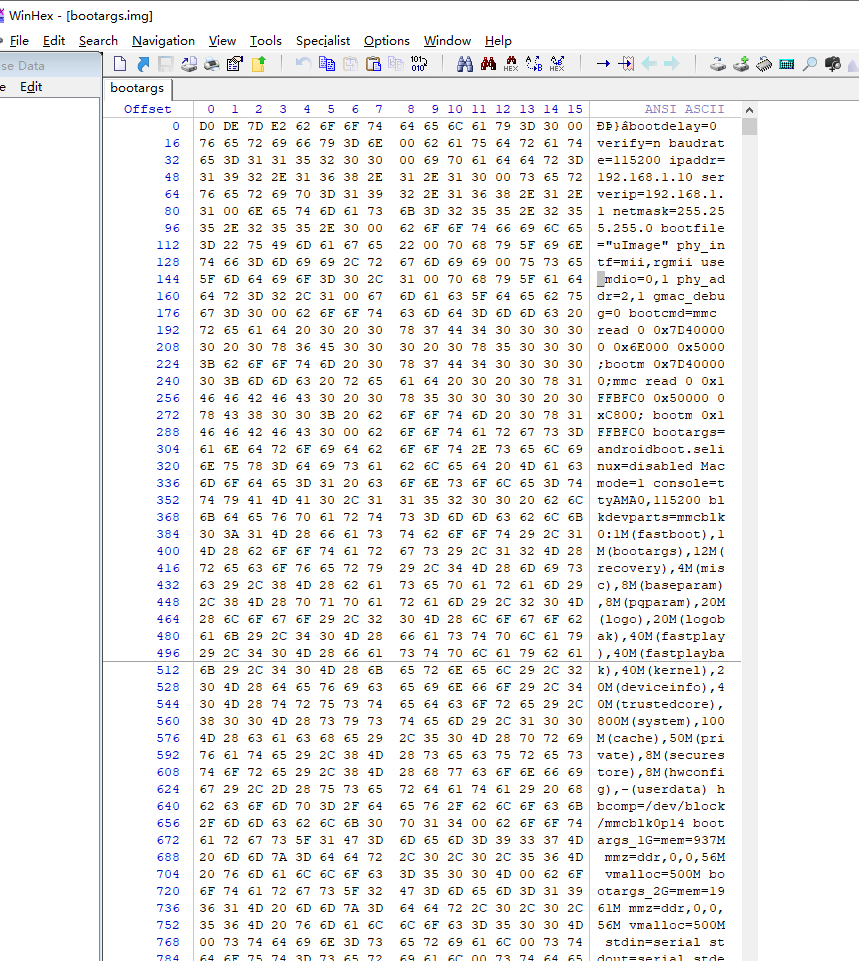Viewport: 859px width, 961px height.
Task: Click the Offset column header
Action: tap(147, 109)
